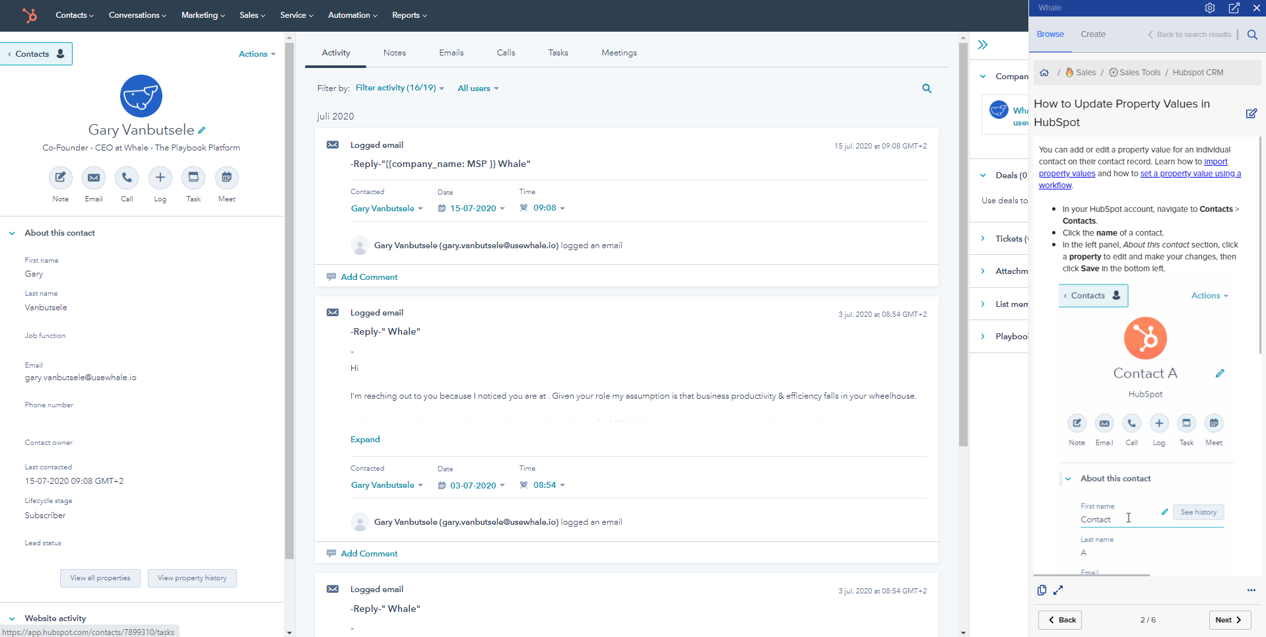Click the Email action icon for contact
1266x637 pixels.
coord(93,178)
